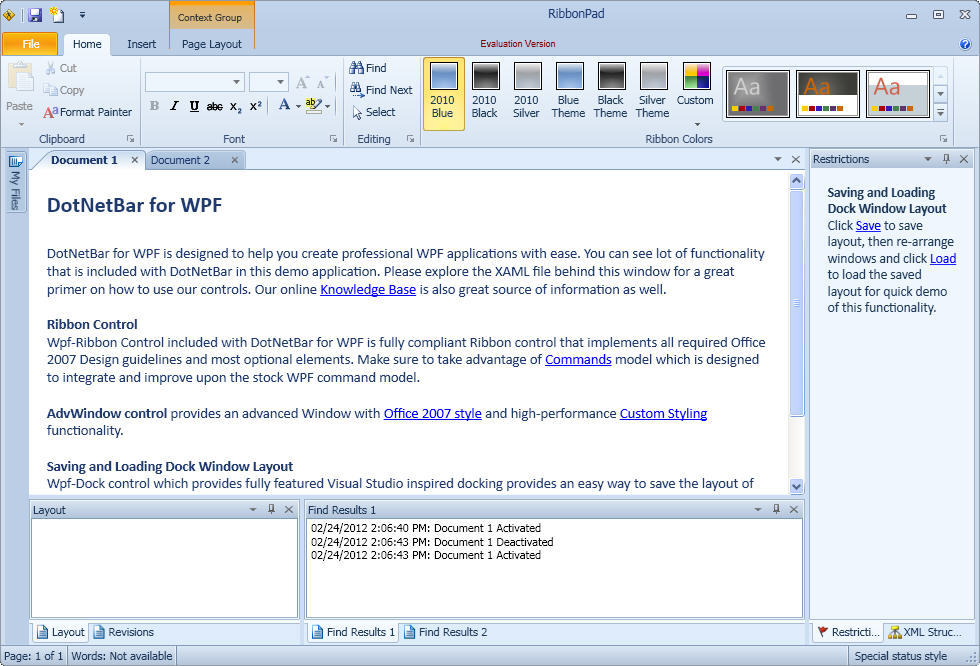Toggle Bold formatting
Viewport: 980px width, 666px height.
point(154,106)
